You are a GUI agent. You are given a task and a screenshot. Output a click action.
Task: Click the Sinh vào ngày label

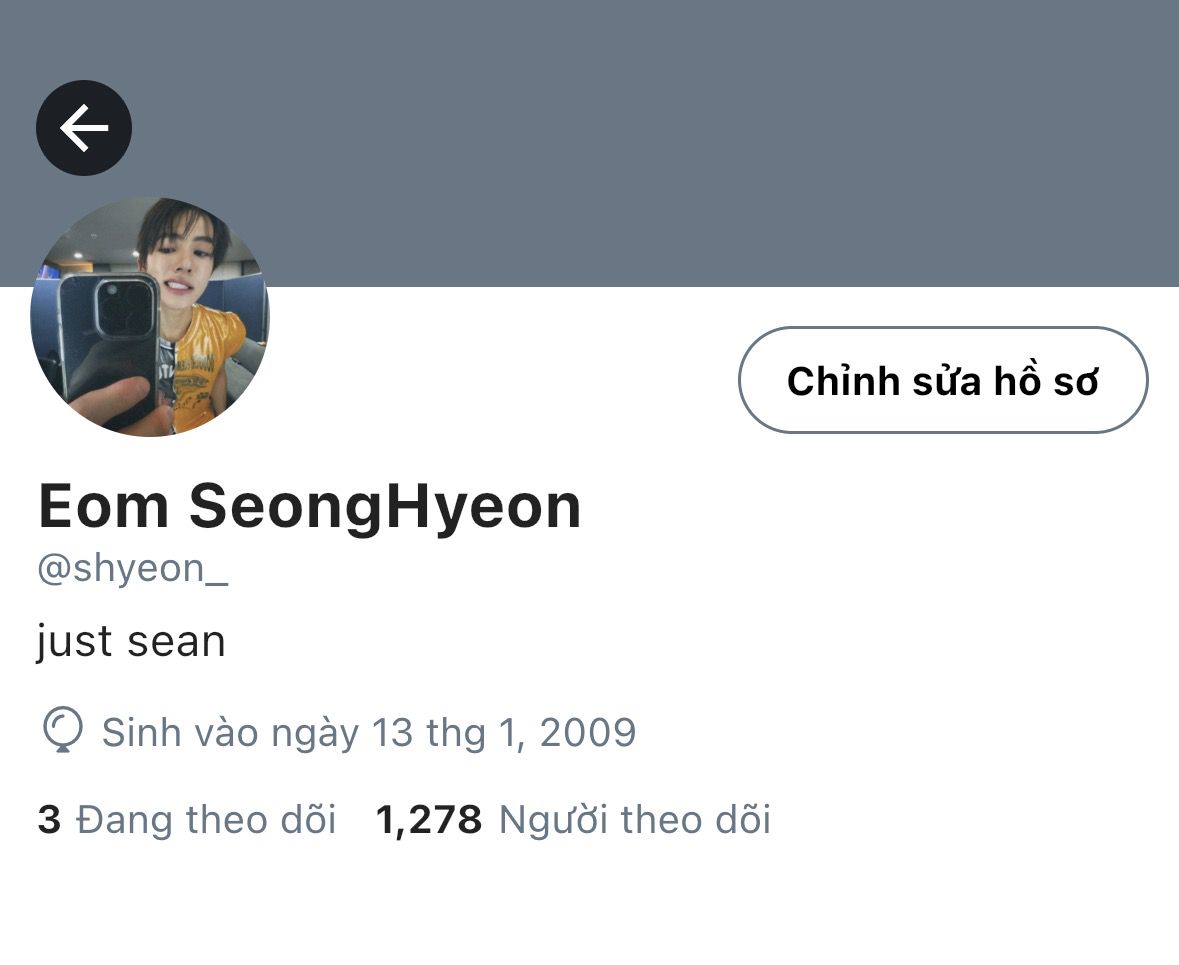(x=231, y=733)
